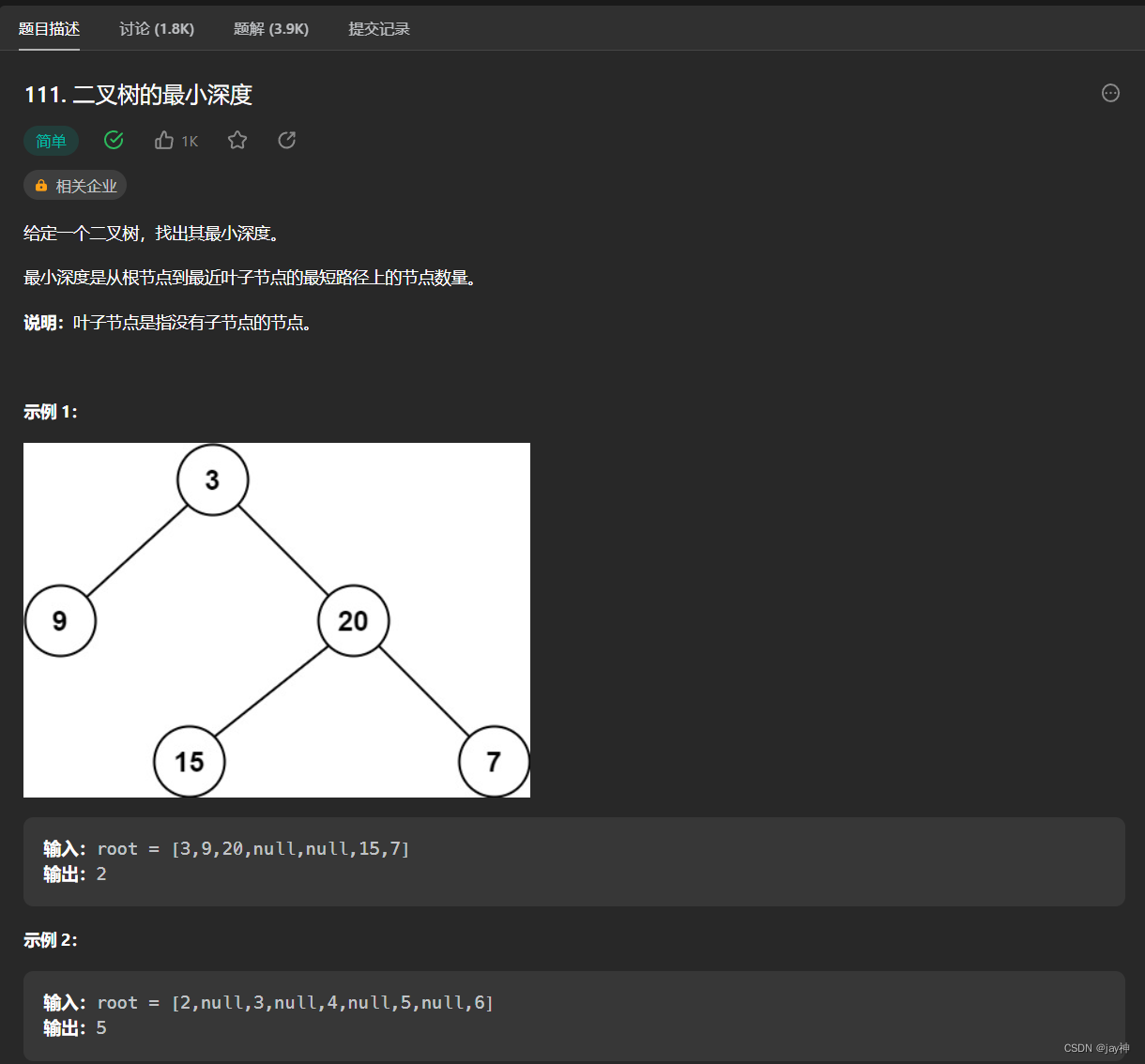The width and height of the screenshot is (1145, 1064).
Task: Click the thumbs-up like icon
Action: pos(163,140)
